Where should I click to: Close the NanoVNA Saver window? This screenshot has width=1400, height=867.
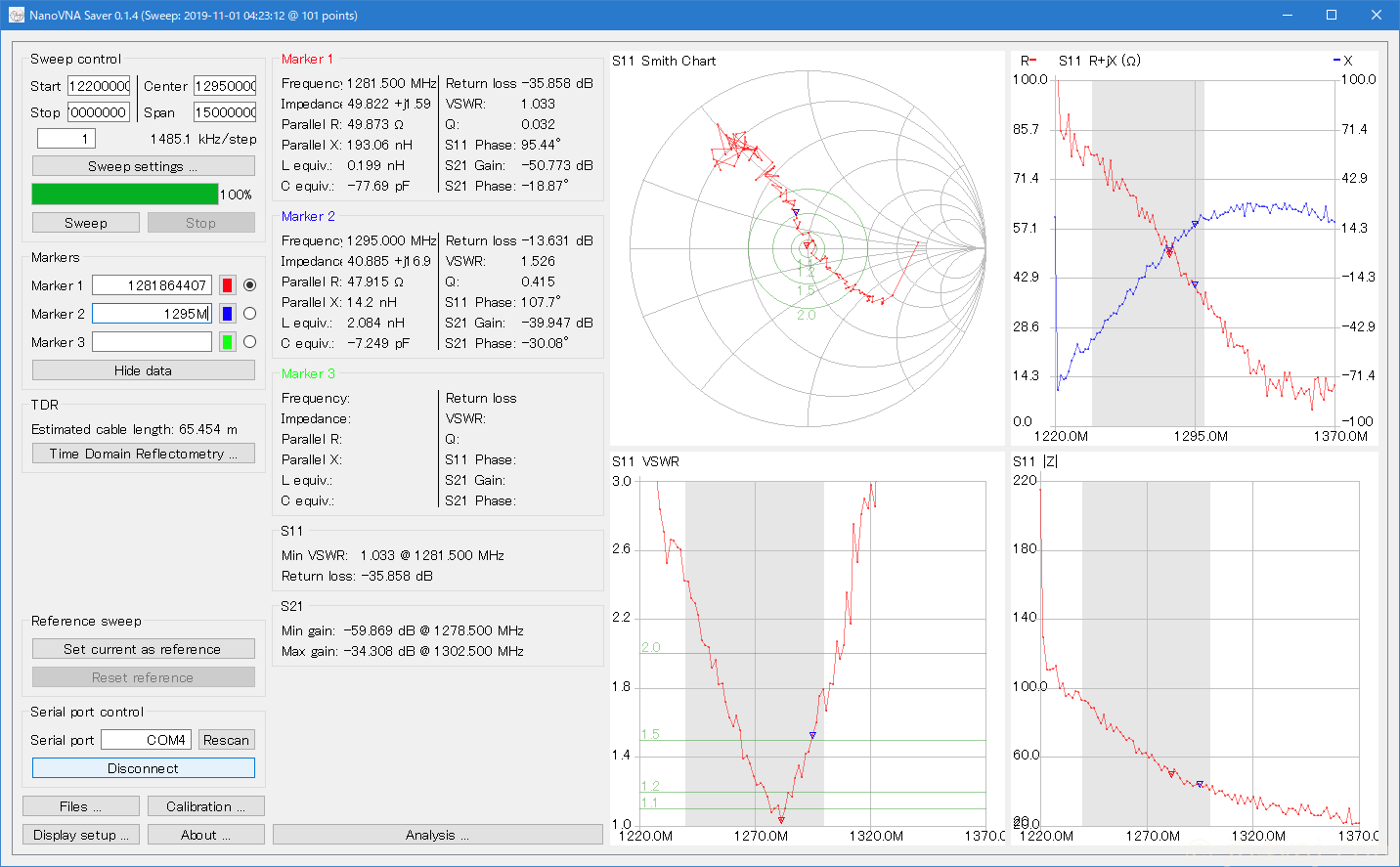[1377, 15]
